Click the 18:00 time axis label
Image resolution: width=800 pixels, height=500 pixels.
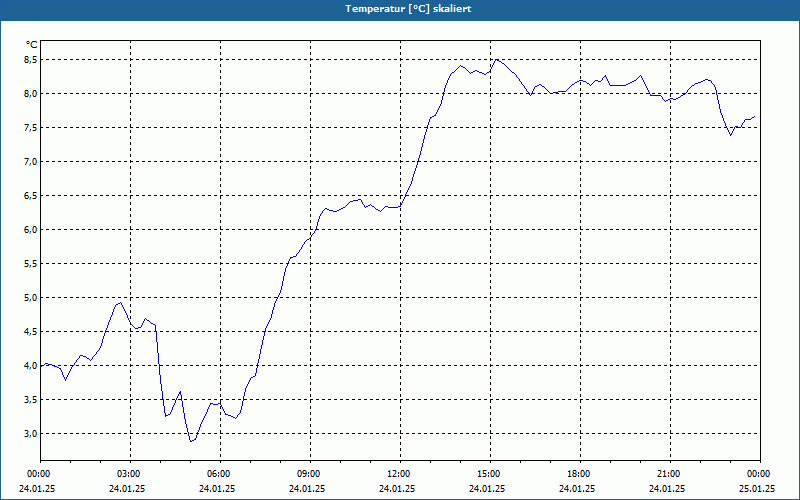click(578, 474)
